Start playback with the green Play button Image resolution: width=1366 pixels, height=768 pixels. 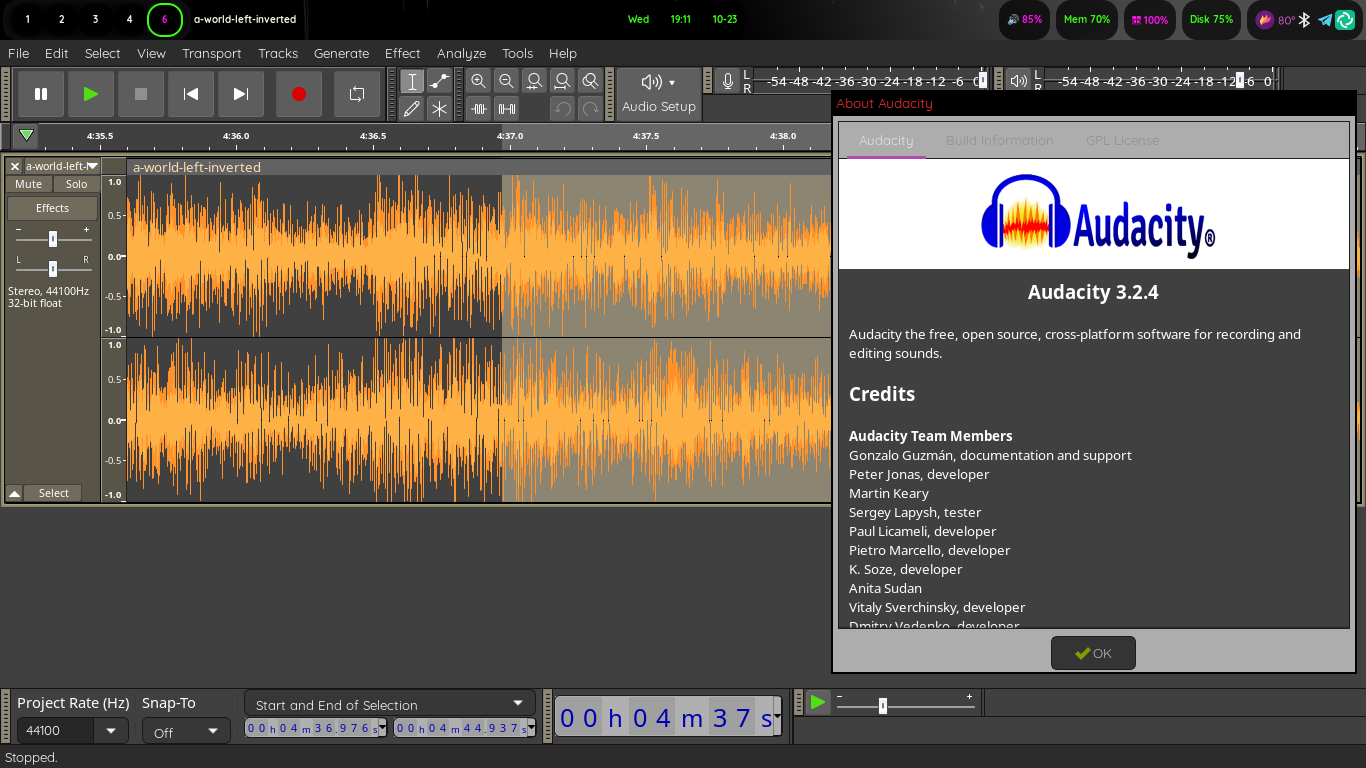click(91, 94)
